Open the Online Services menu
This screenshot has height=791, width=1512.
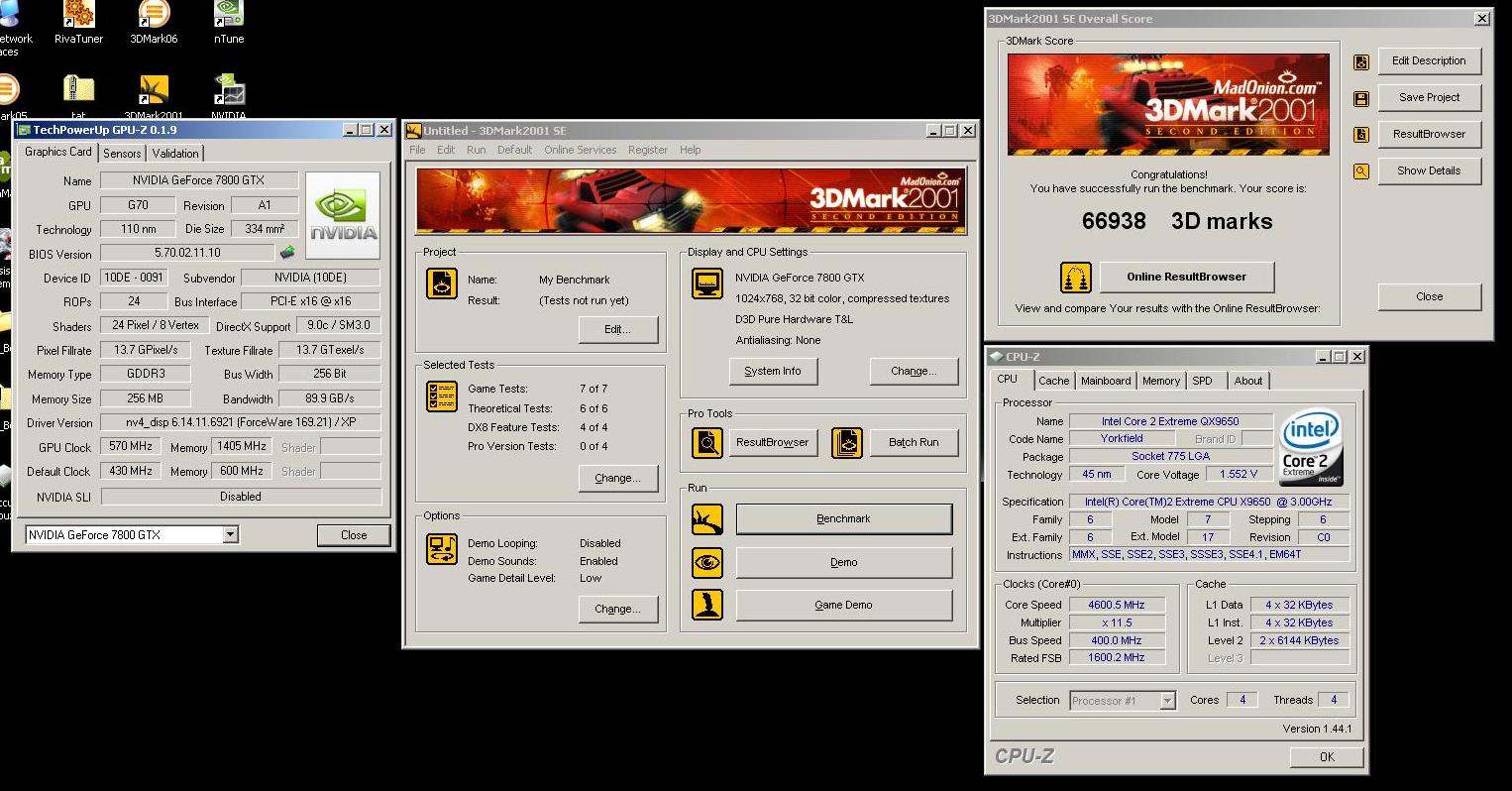580,150
